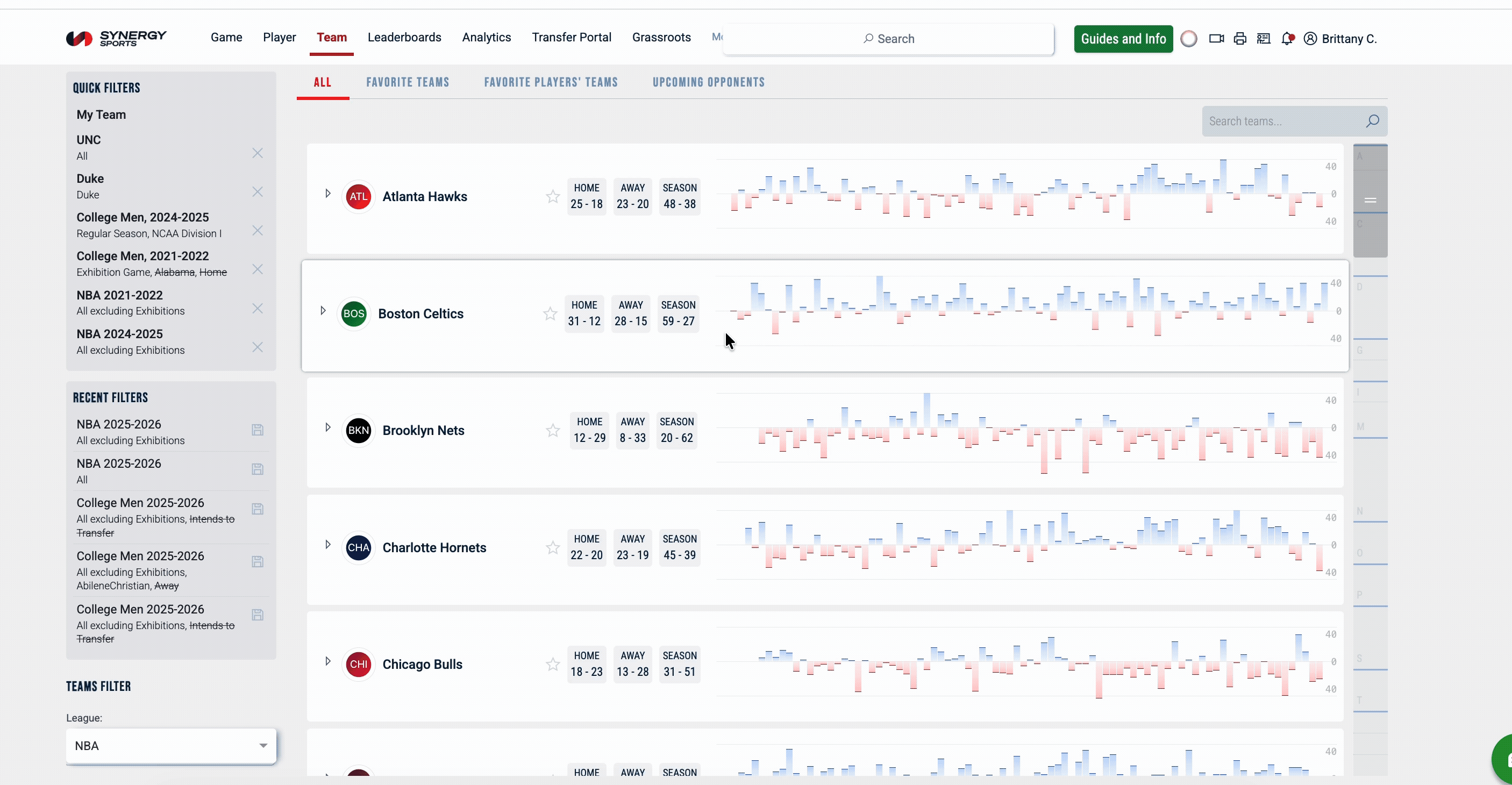Star the Chicago Bulls as favorite
Screen dimensions: 1512x785
click(x=552, y=664)
